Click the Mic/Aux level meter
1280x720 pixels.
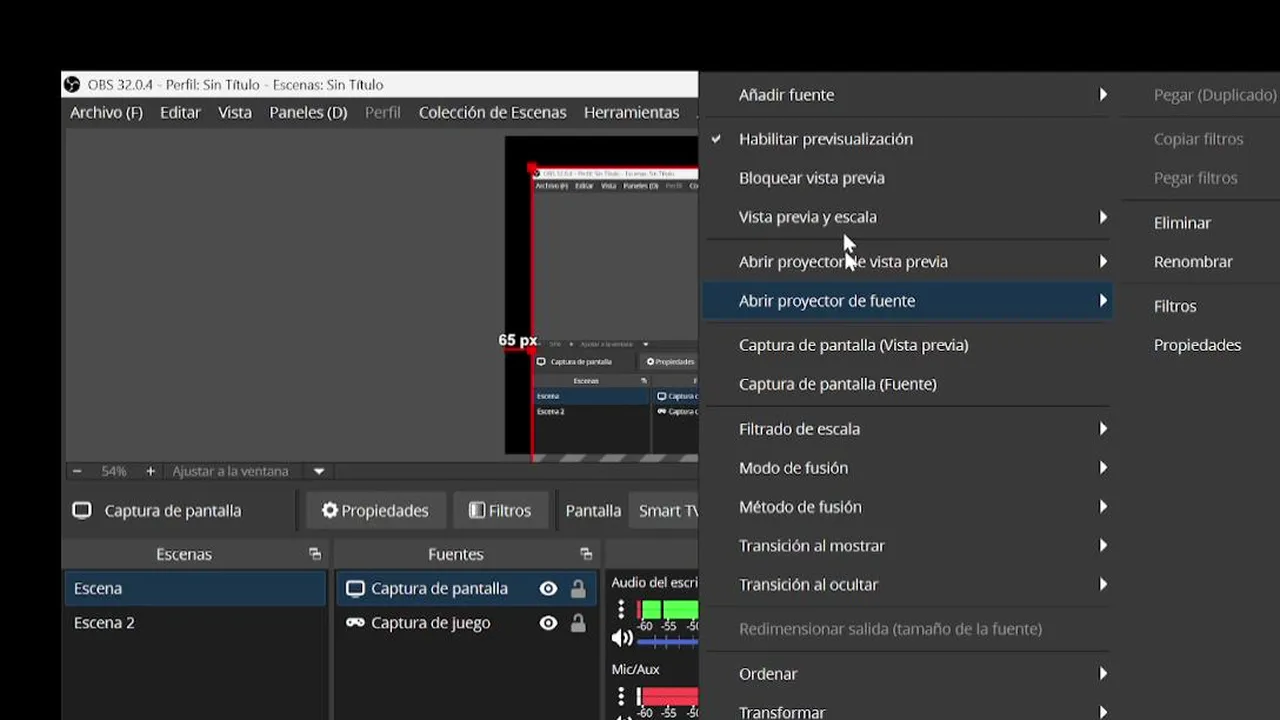pos(668,696)
